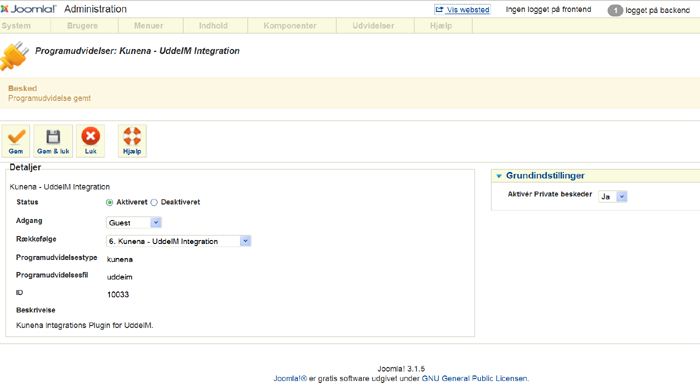This screenshot has width=700, height=388.
Task: Click the 'Programudvidelse gemt' message text
Action: 50,98
